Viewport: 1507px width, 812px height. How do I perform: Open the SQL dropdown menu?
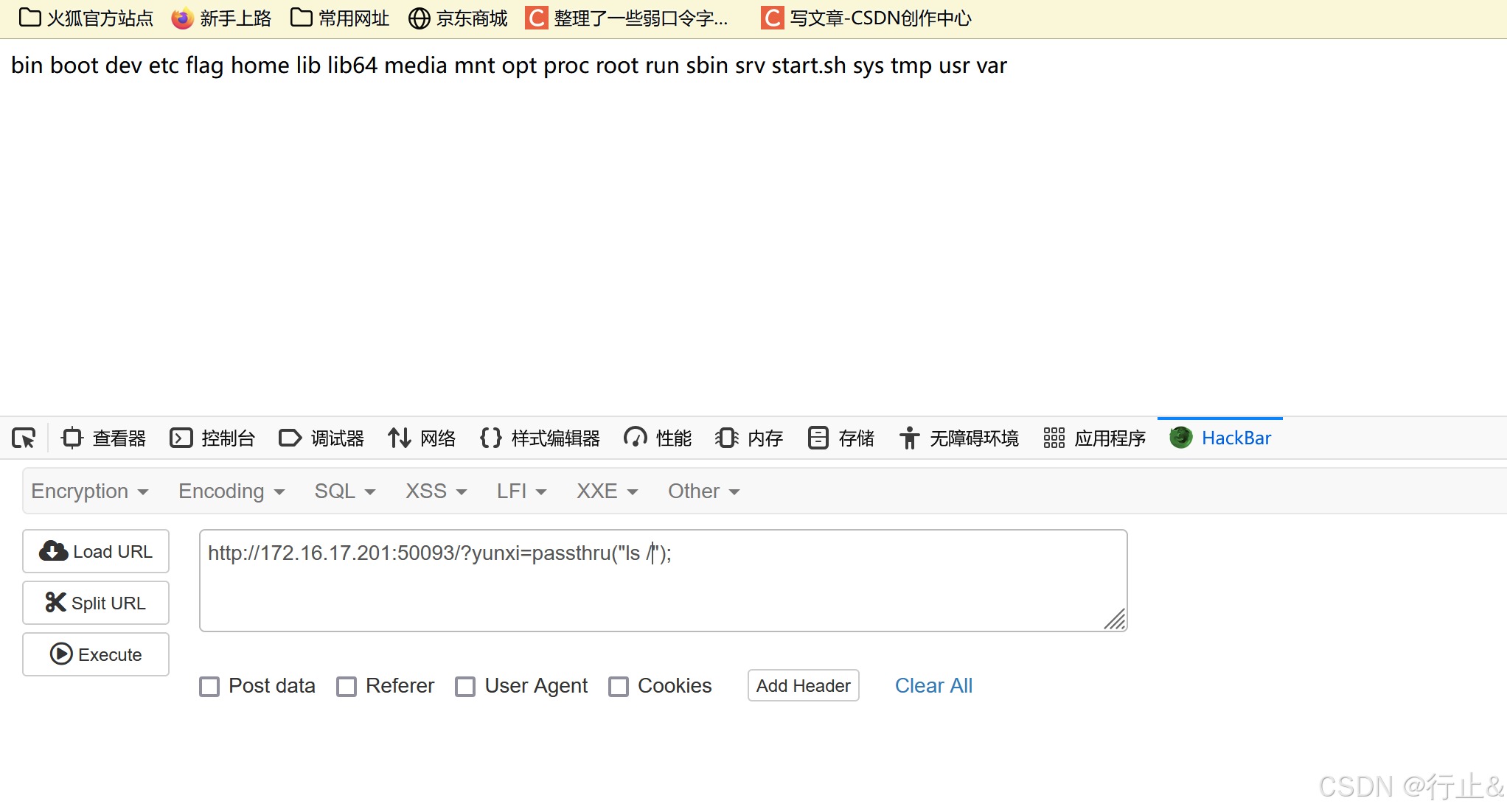pos(345,491)
